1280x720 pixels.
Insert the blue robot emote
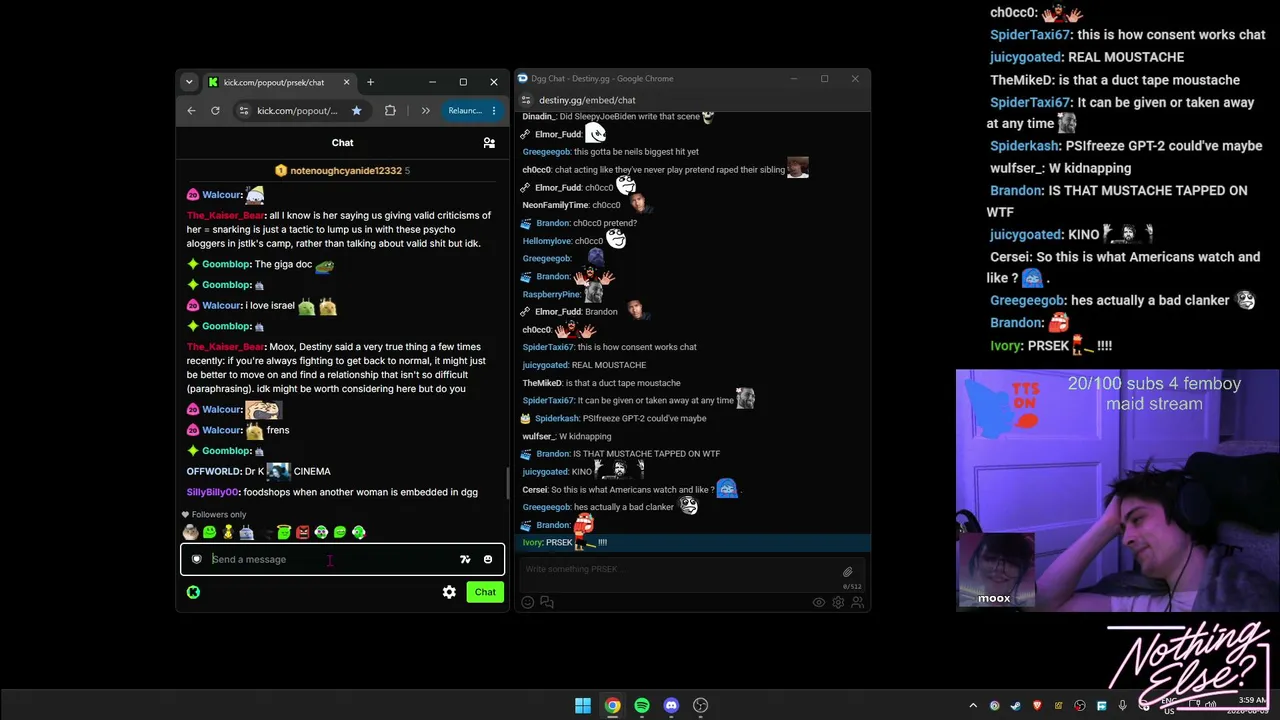coord(247,533)
